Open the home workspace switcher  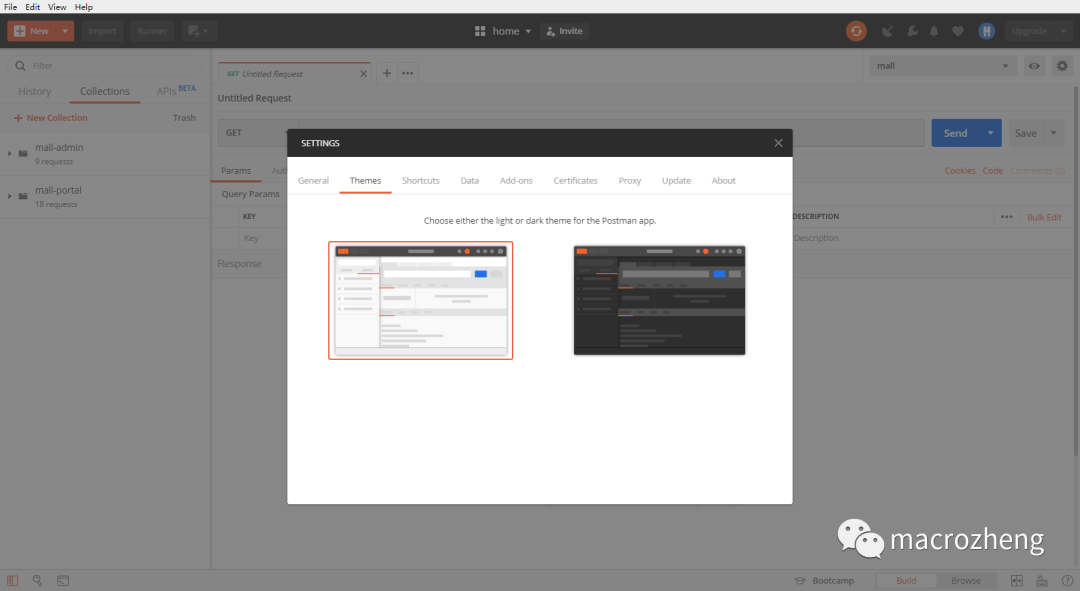503,31
